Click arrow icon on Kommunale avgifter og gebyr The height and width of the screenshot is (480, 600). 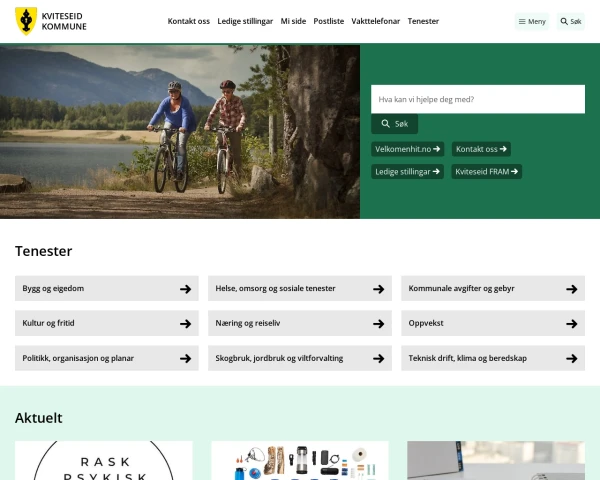[571, 289]
